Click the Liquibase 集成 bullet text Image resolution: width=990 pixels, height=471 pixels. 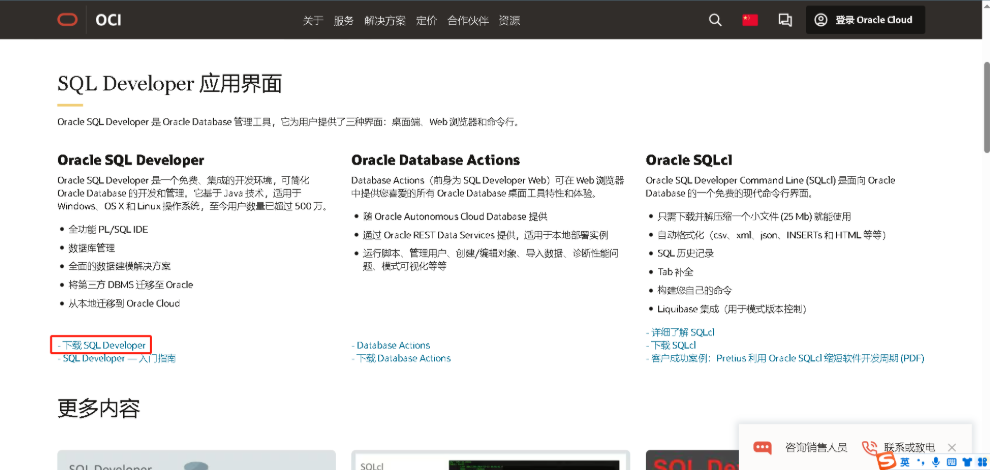[731, 309]
